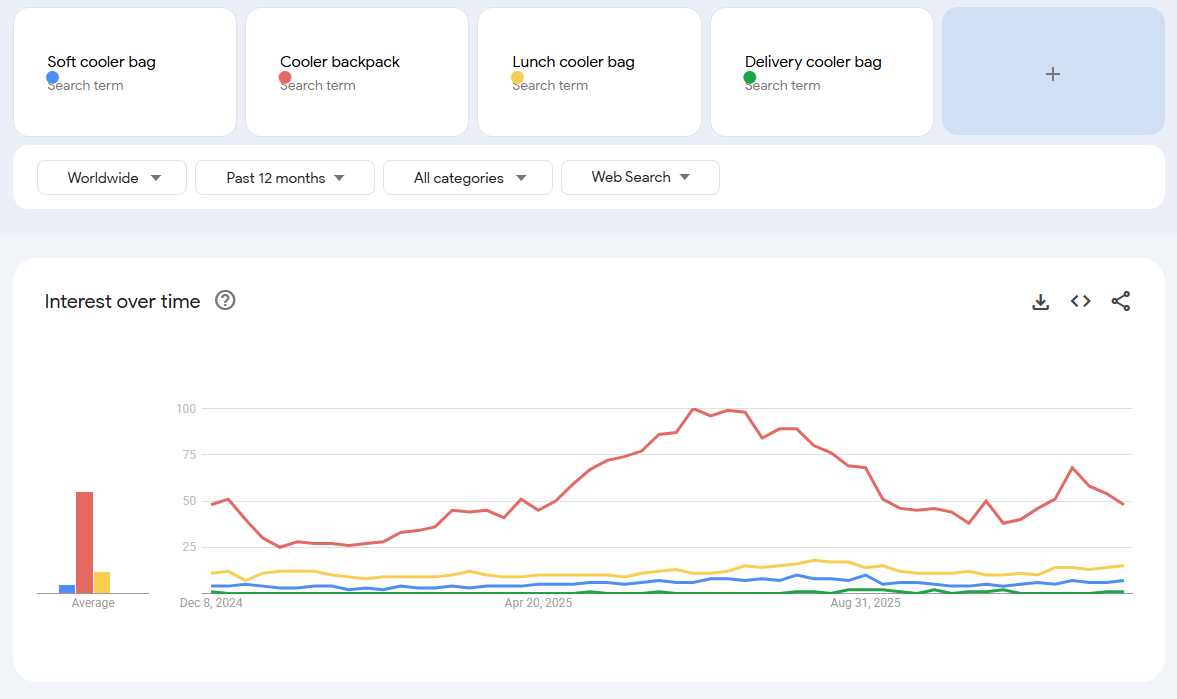
Task: Select the Cooler backpack term card
Action: (357, 72)
